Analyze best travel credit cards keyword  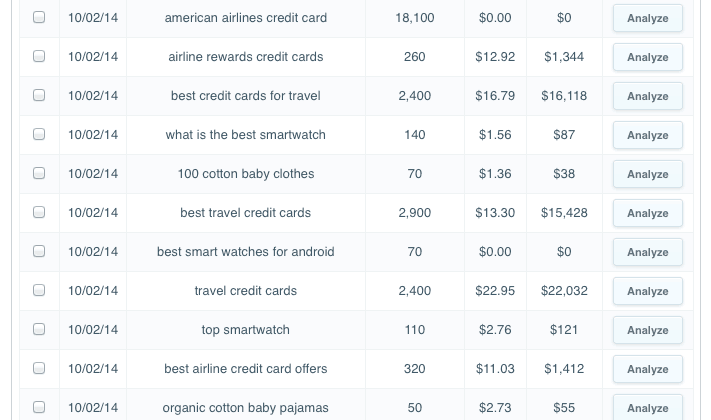click(x=648, y=213)
